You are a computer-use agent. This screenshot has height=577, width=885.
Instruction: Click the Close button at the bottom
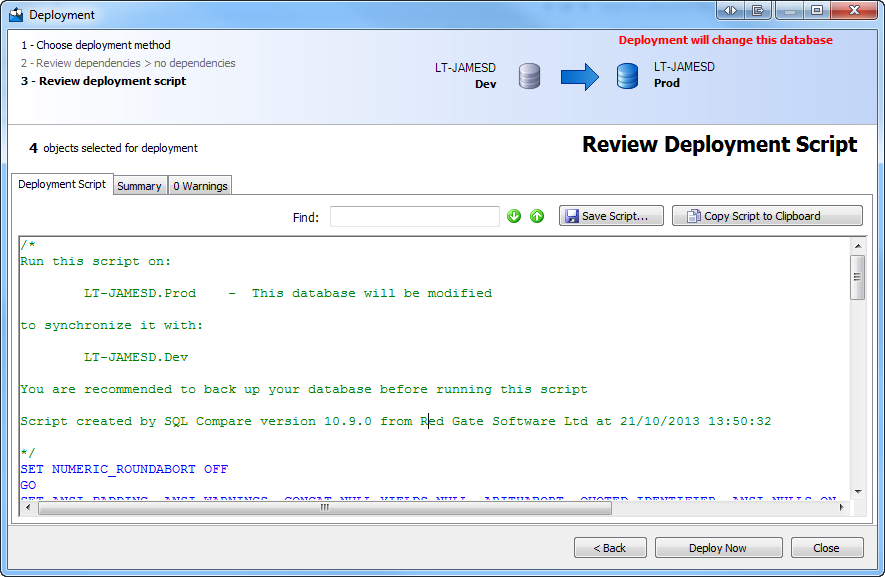pyautogui.click(x=827, y=548)
